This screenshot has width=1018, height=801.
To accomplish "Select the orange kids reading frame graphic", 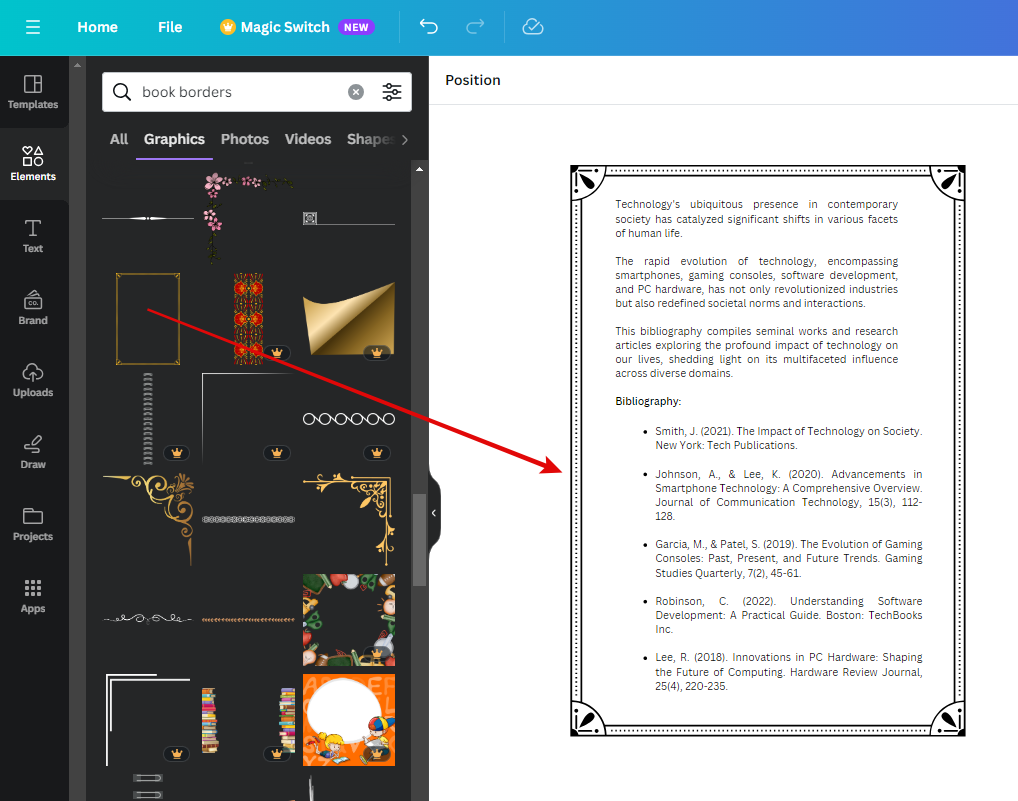I will (x=349, y=720).
